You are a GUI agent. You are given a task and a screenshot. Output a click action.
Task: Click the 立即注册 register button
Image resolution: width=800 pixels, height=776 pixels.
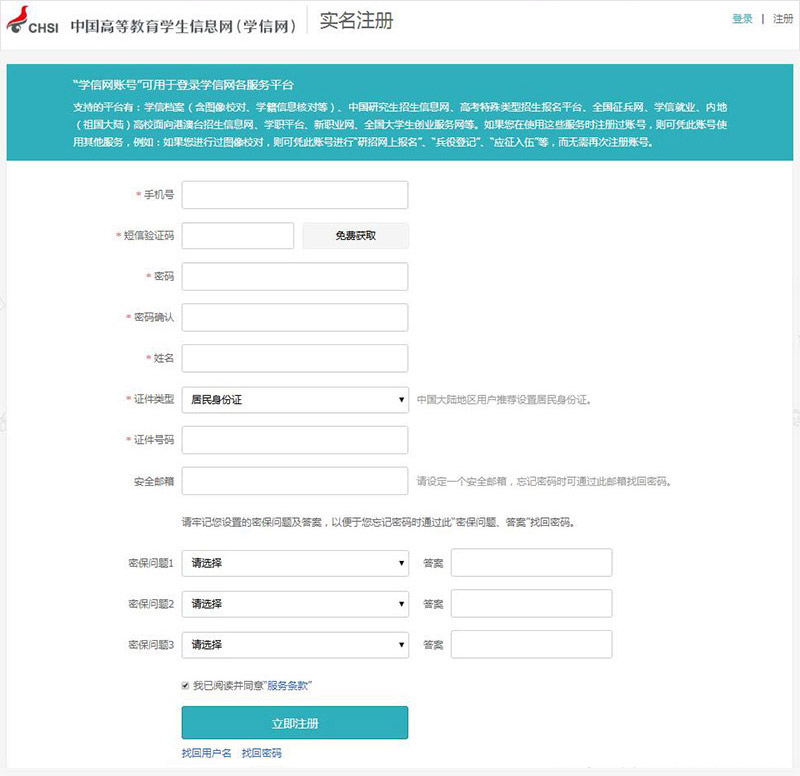point(295,723)
